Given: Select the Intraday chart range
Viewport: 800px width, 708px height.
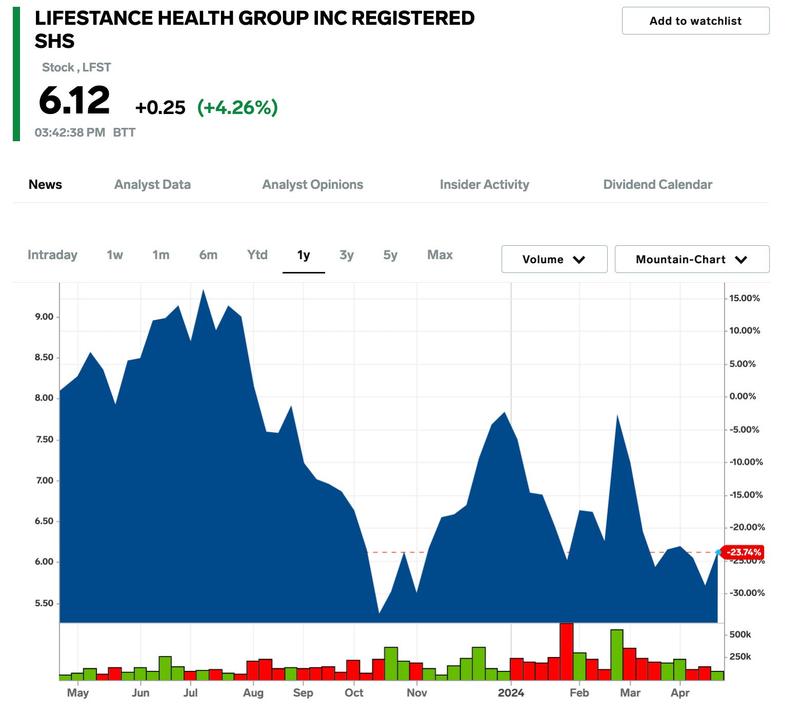Looking at the screenshot, I should coord(53,255).
